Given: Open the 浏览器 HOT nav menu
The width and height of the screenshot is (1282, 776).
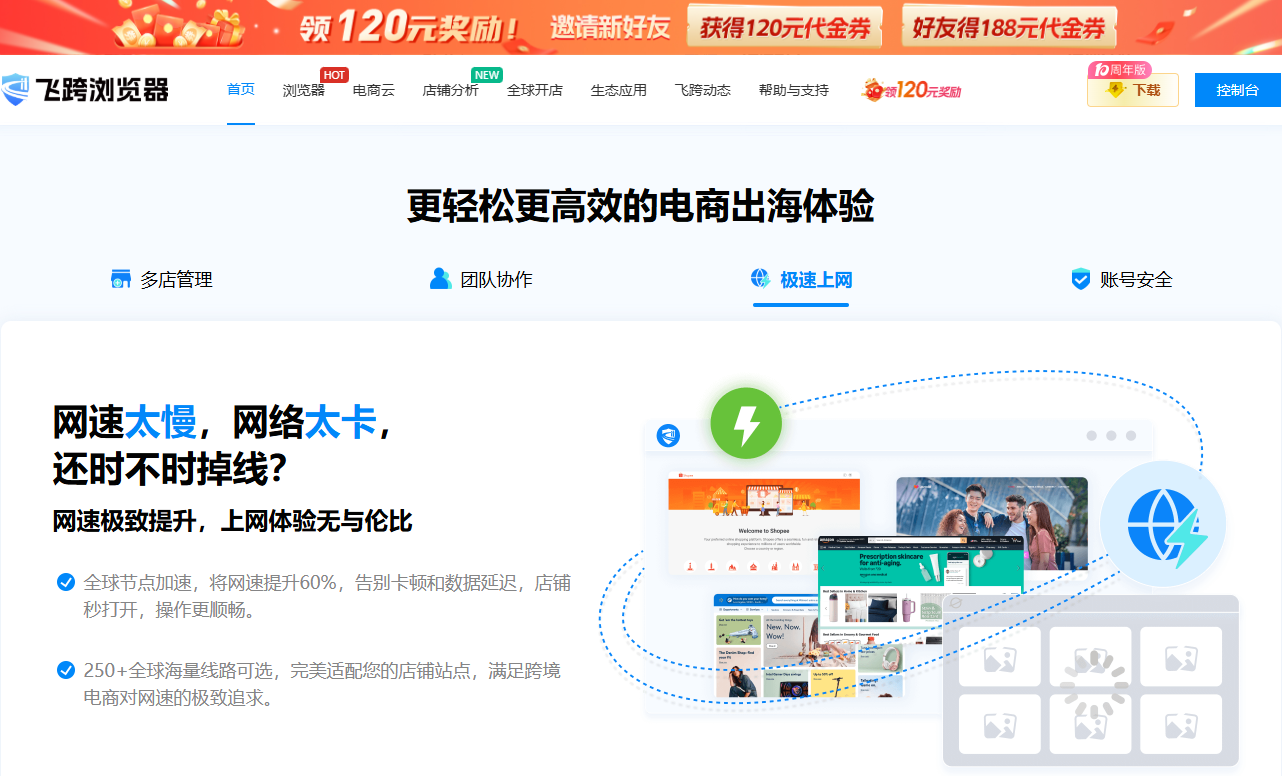Looking at the screenshot, I should pos(303,90).
